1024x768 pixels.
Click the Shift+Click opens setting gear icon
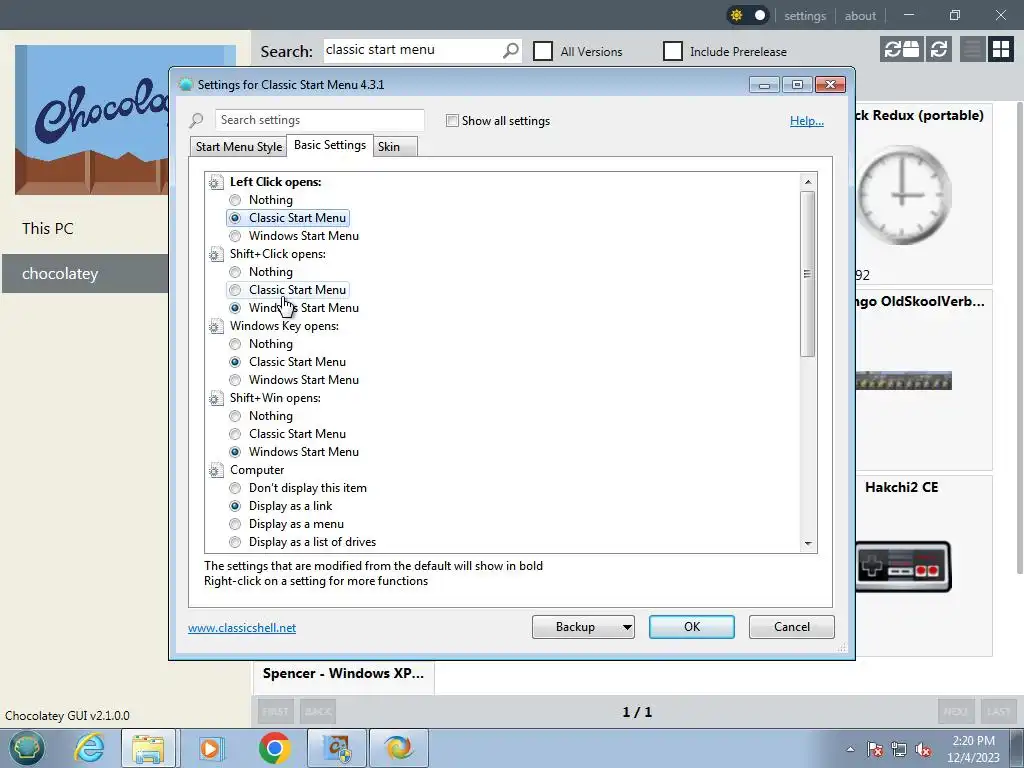pyautogui.click(x=216, y=254)
